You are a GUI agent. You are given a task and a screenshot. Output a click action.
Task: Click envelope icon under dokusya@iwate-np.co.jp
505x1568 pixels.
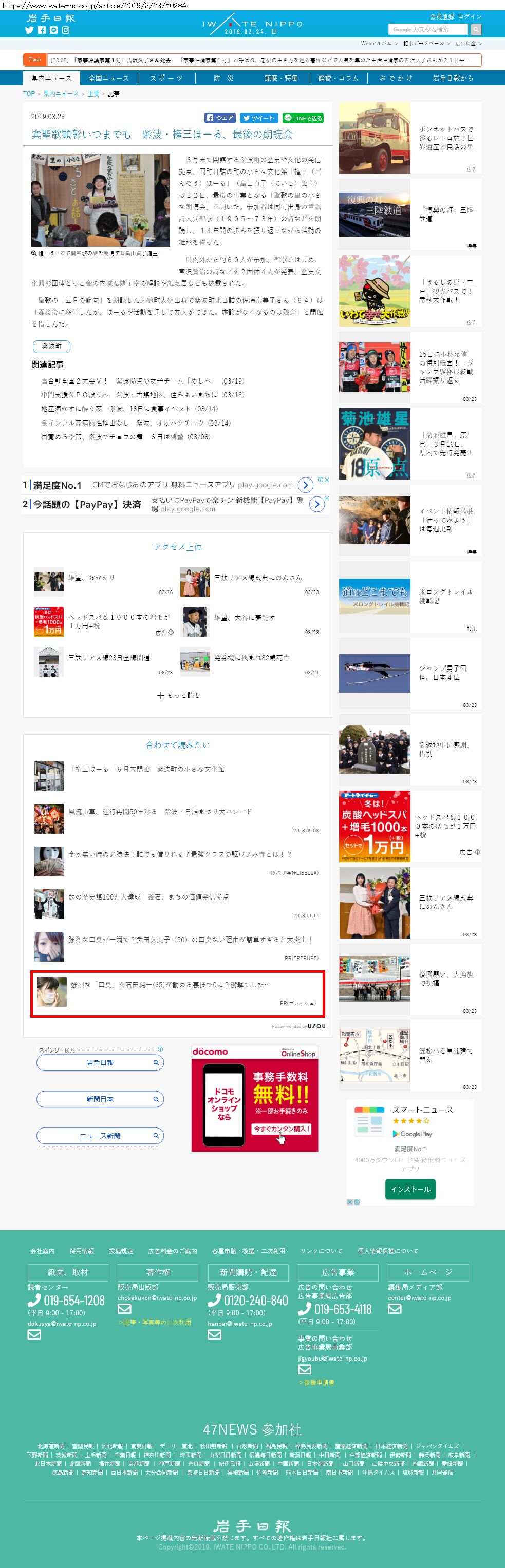pos(34,1334)
